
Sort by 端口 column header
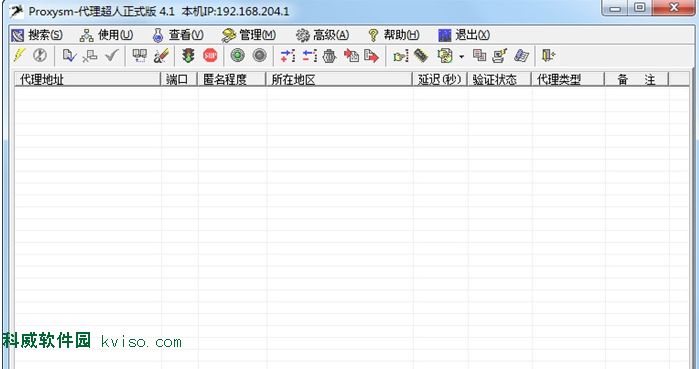point(179,80)
